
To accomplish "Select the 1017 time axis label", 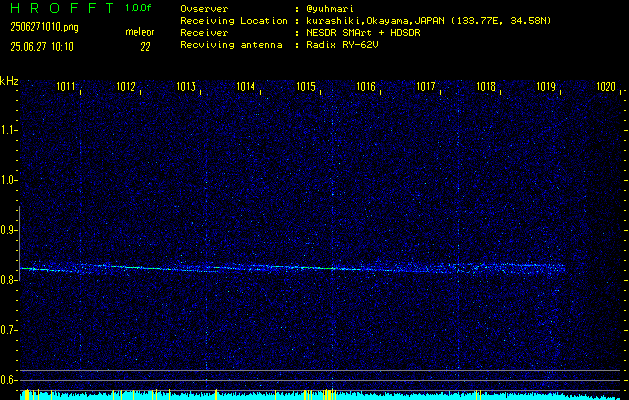I will tap(426, 86).
